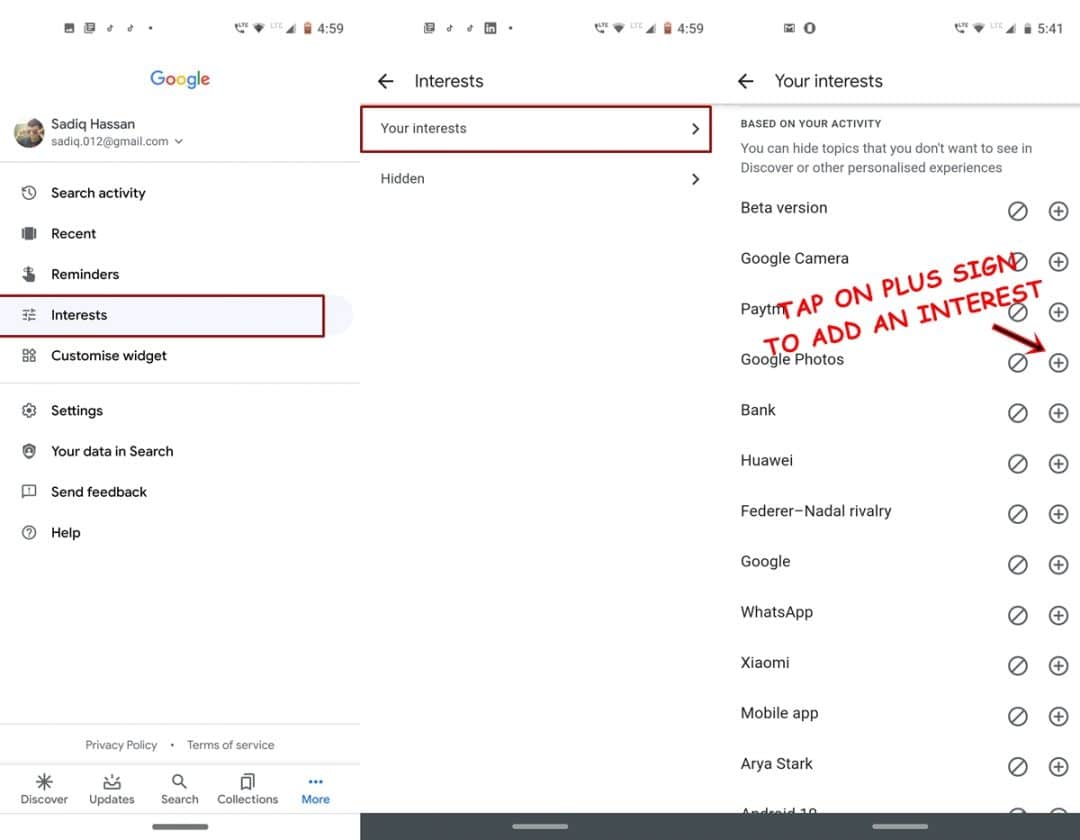Tap the hide icon next to Beta version

click(1017, 211)
